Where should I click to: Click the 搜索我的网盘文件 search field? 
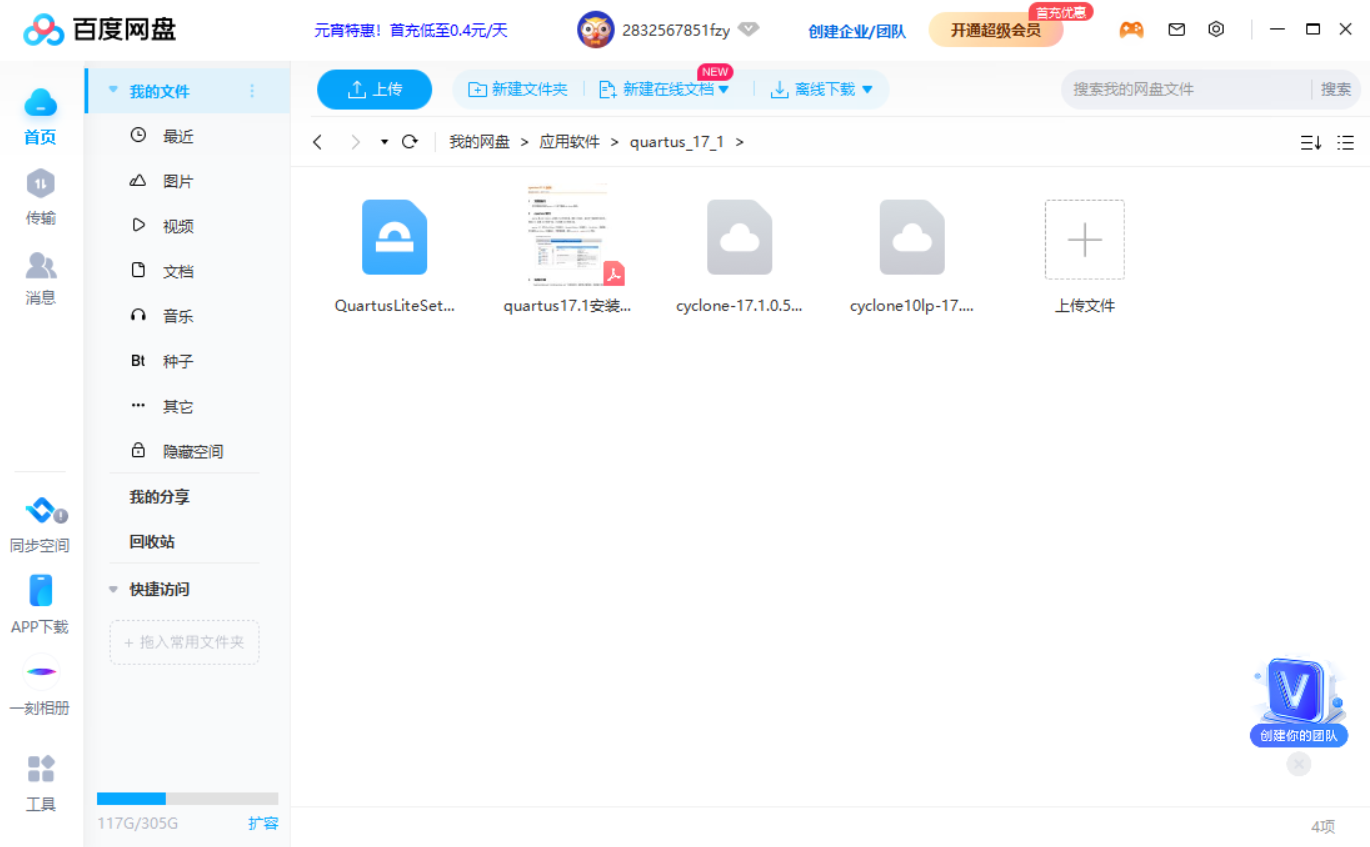[x=1185, y=89]
